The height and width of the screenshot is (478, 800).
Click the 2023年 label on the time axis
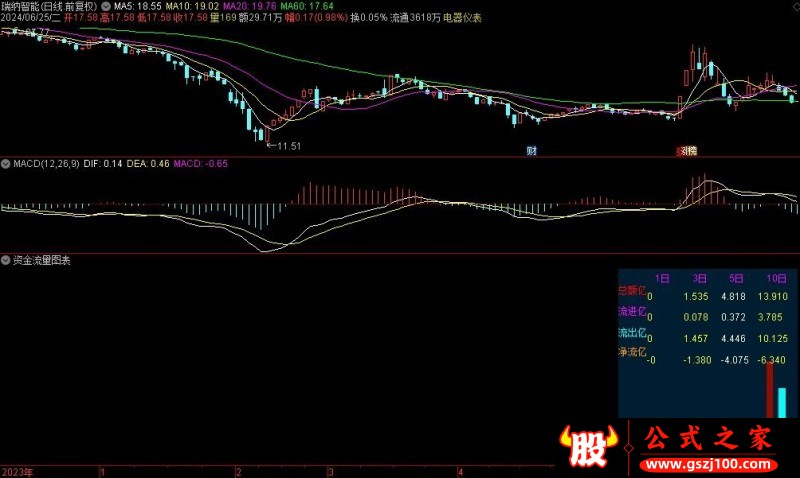pyautogui.click(x=17, y=472)
